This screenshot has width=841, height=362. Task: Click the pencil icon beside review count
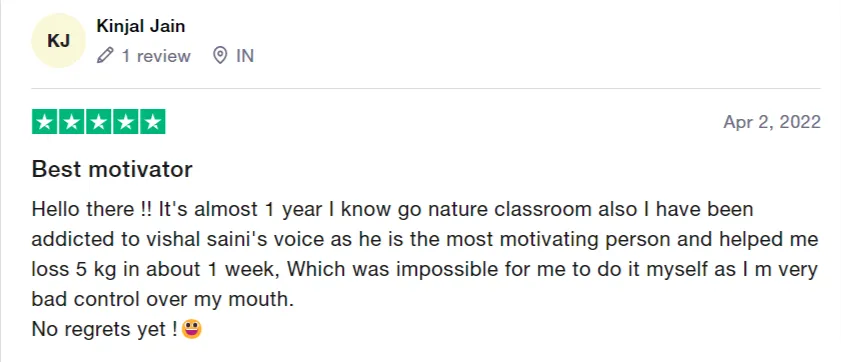(x=105, y=55)
